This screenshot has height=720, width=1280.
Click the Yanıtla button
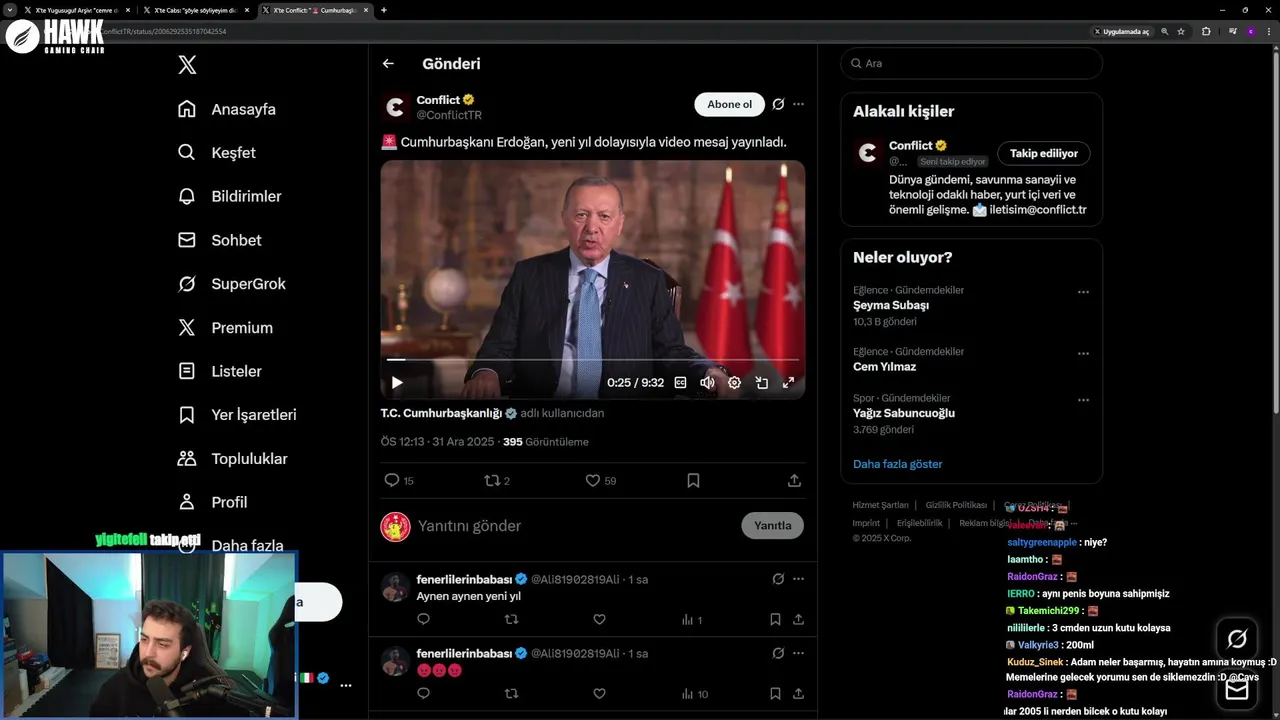[772, 526]
